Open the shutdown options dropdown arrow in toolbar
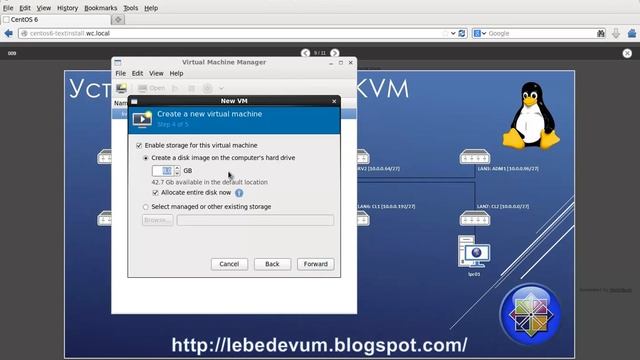Viewport: 640px width, 360px height. pos(221,88)
